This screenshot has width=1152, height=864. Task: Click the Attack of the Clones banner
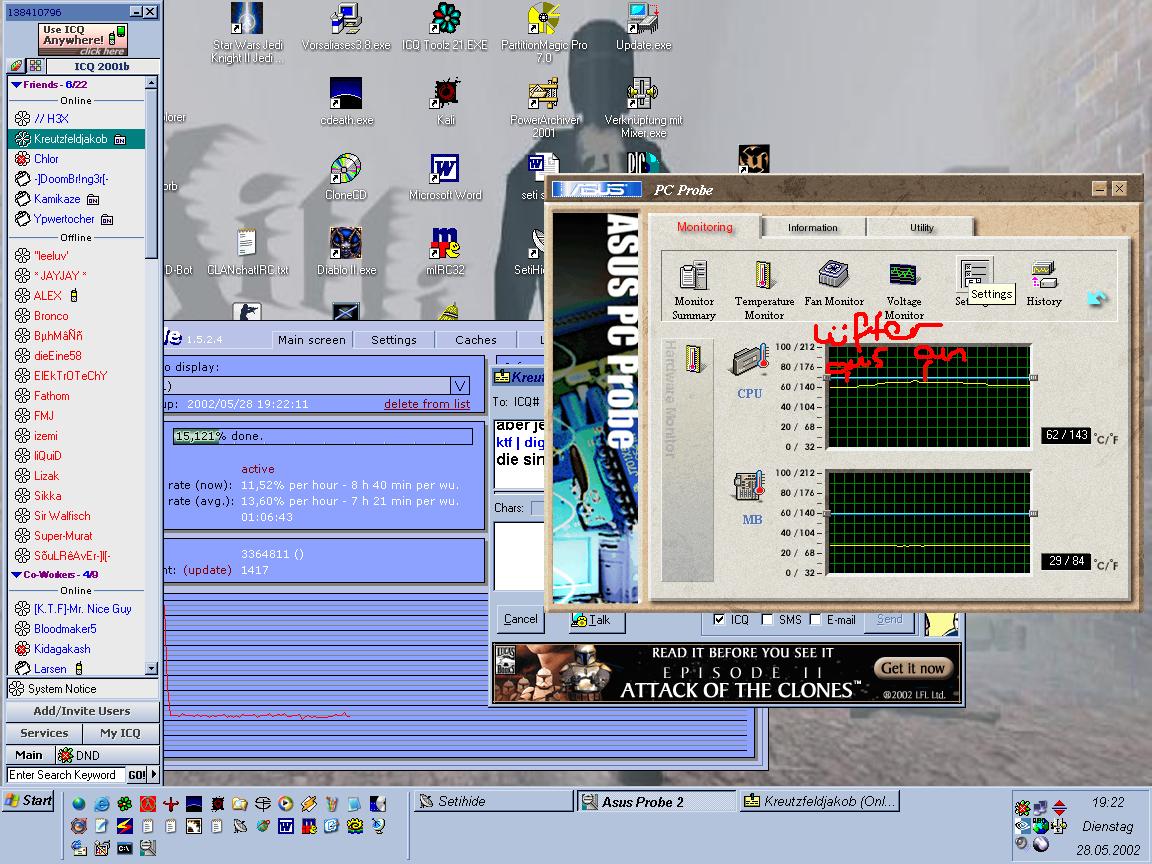pos(727,673)
